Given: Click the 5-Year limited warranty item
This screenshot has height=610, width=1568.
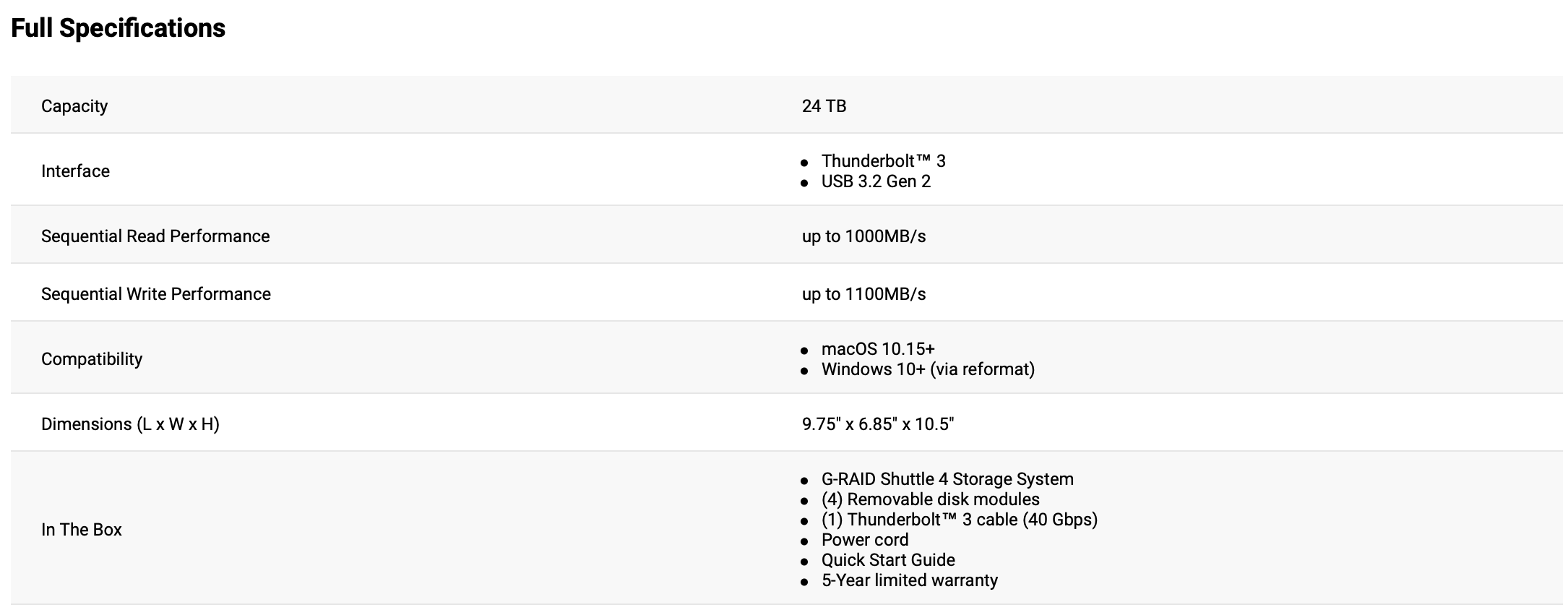Looking at the screenshot, I should click(x=910, y=580).
